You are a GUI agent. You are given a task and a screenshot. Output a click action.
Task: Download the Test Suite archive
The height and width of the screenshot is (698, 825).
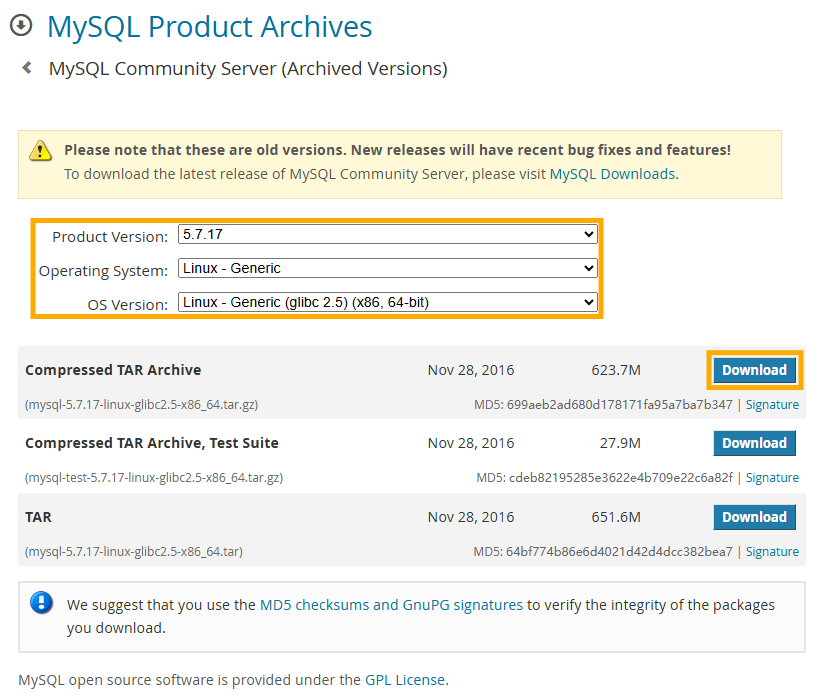[754, 443]
